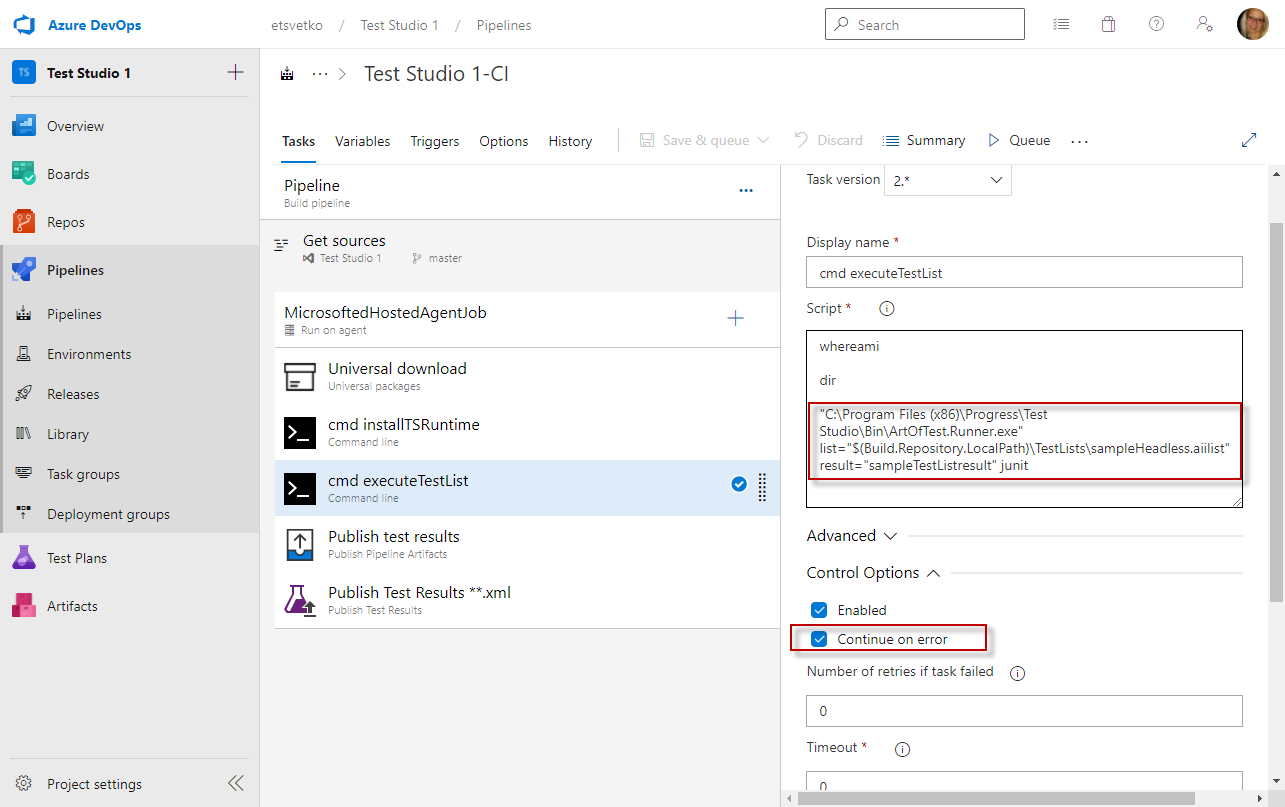Select the Get sources step
Viewport: 1285px width, 807px height.
click(520, 248)
